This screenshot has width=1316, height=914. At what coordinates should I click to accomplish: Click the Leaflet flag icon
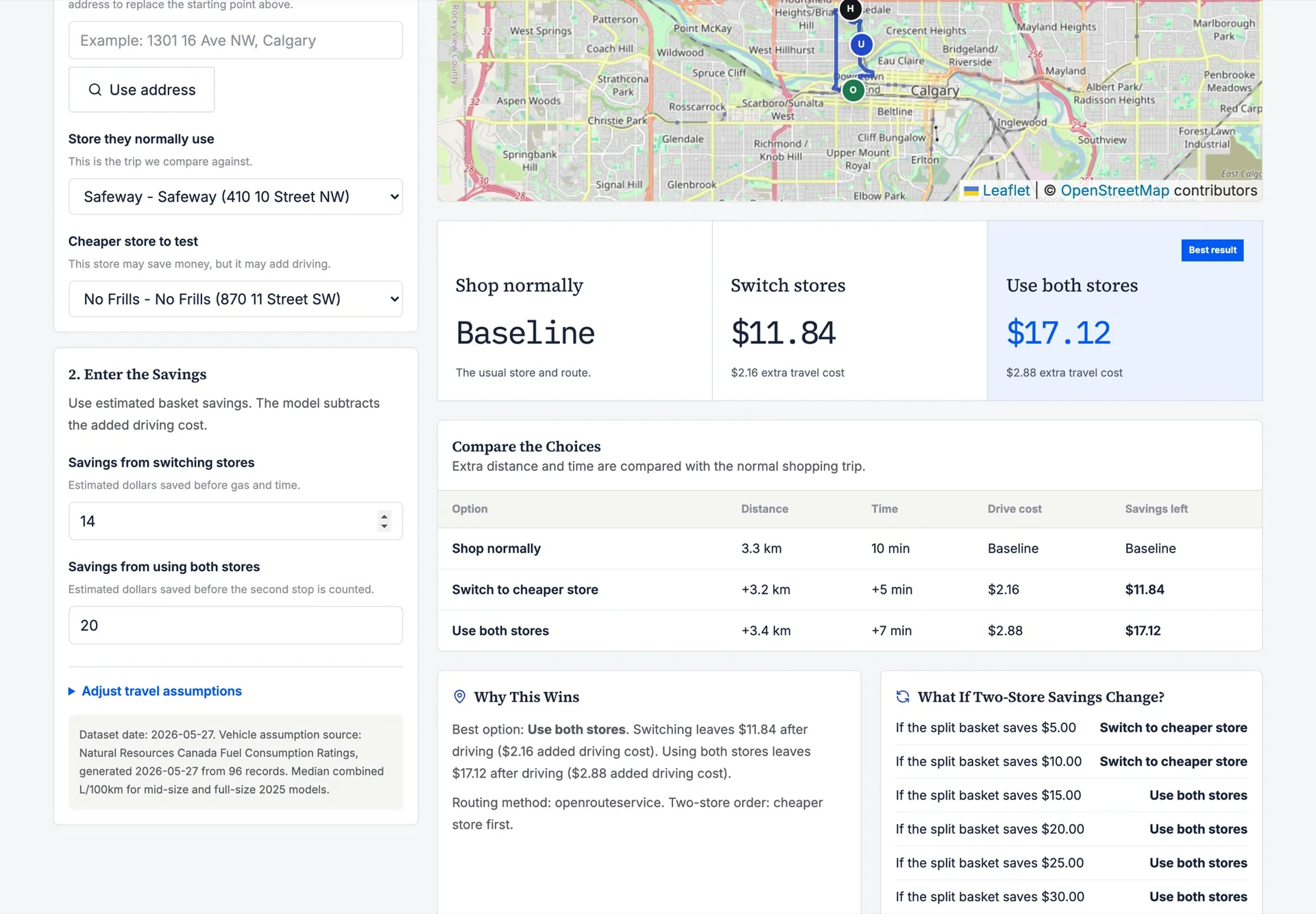coord(971,191)
